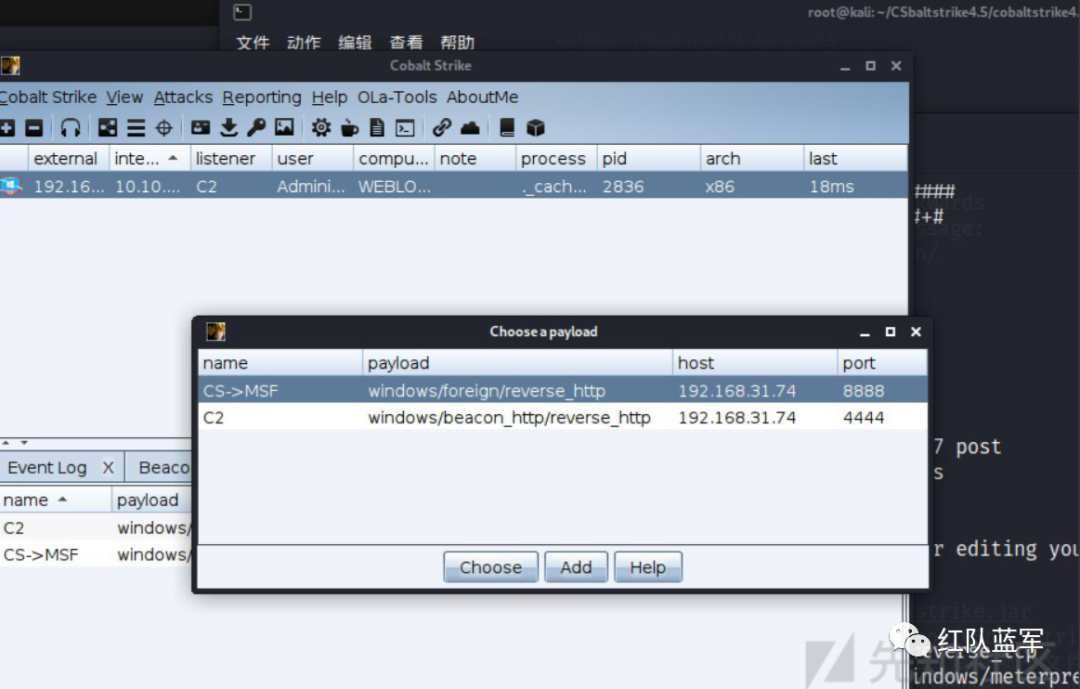Open the terminal 动作 menu

304,43
